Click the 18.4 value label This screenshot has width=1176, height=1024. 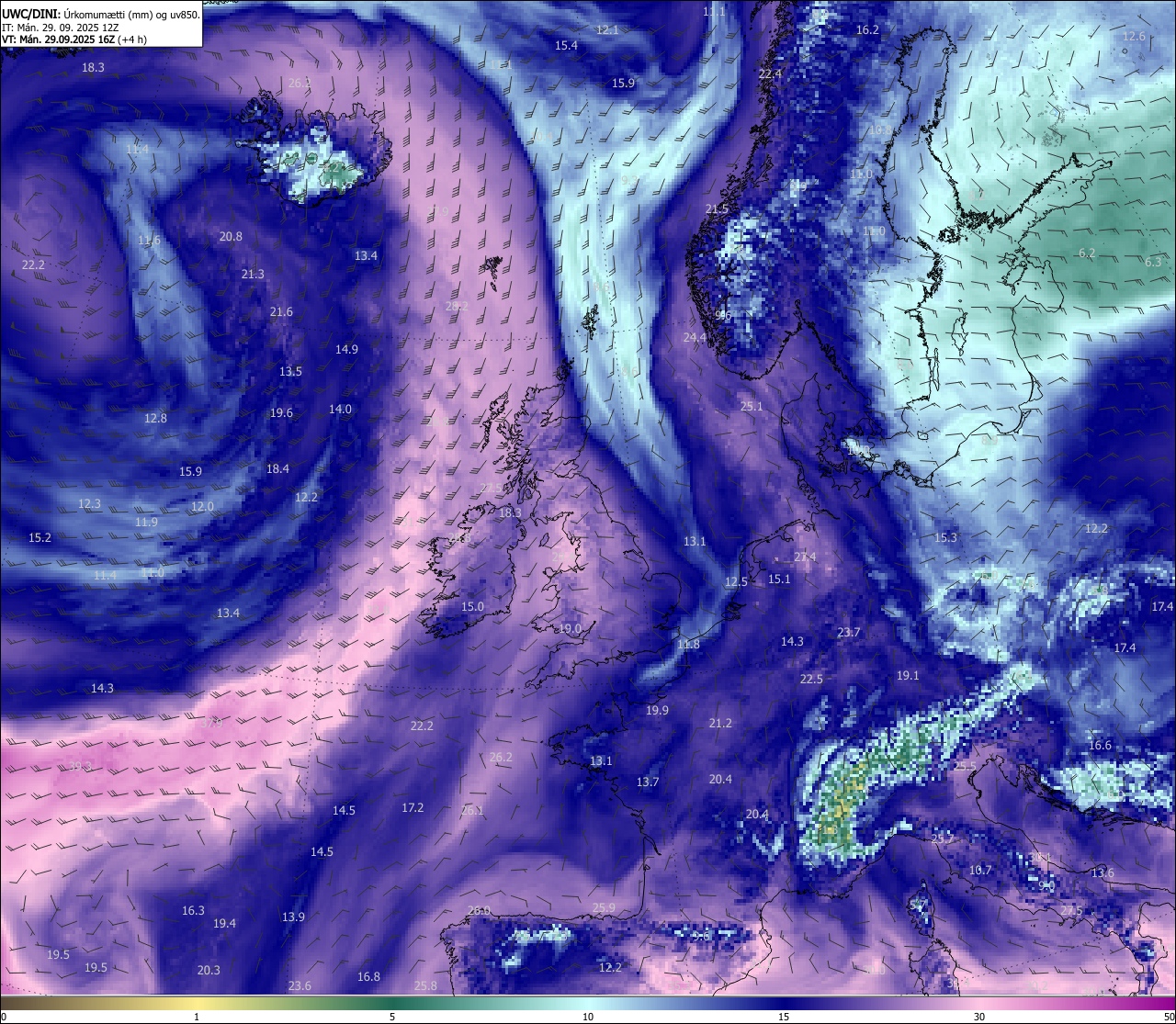[x=277, y=468]
